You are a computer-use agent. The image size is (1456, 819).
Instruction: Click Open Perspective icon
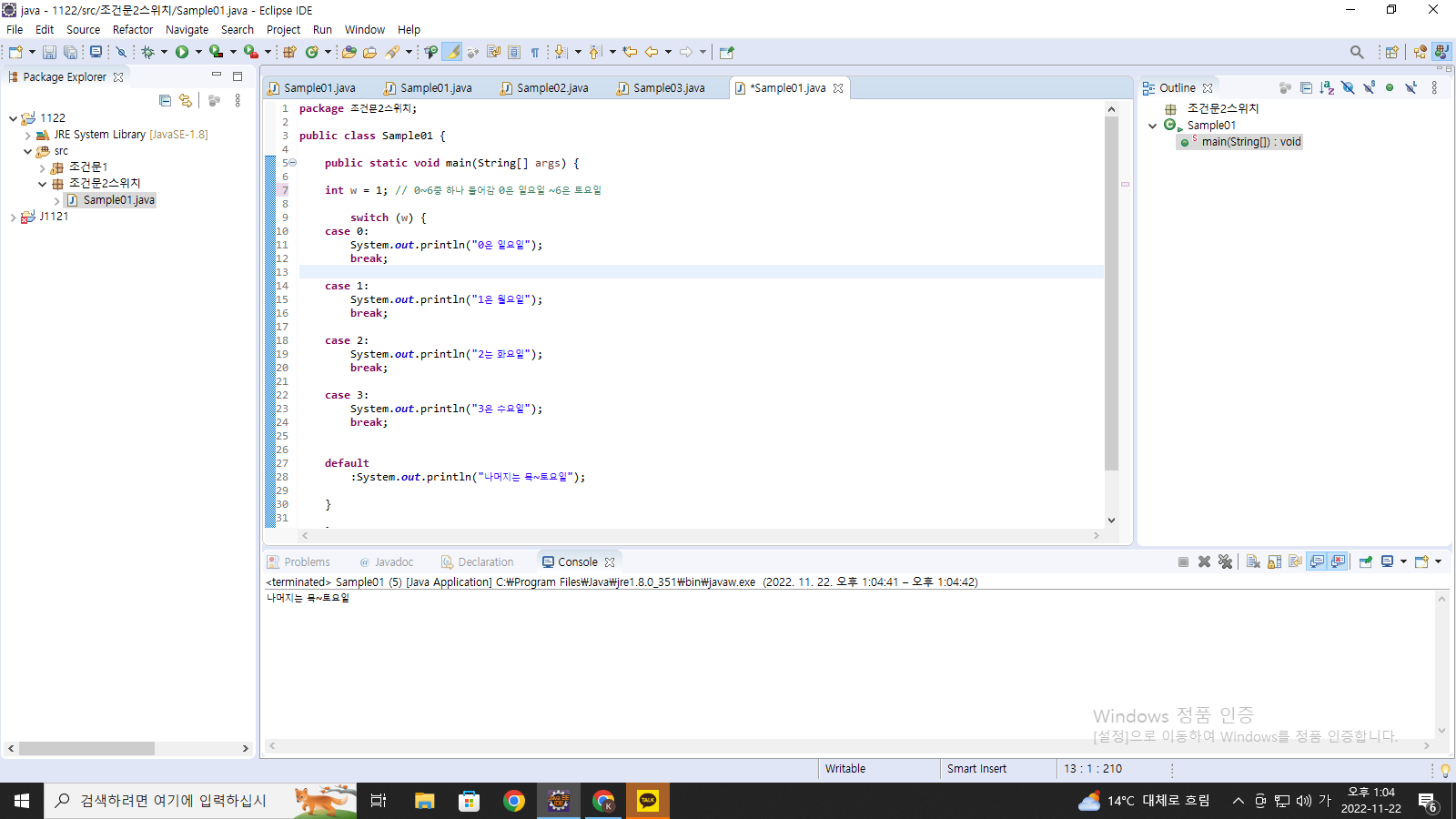[1391, 53]
